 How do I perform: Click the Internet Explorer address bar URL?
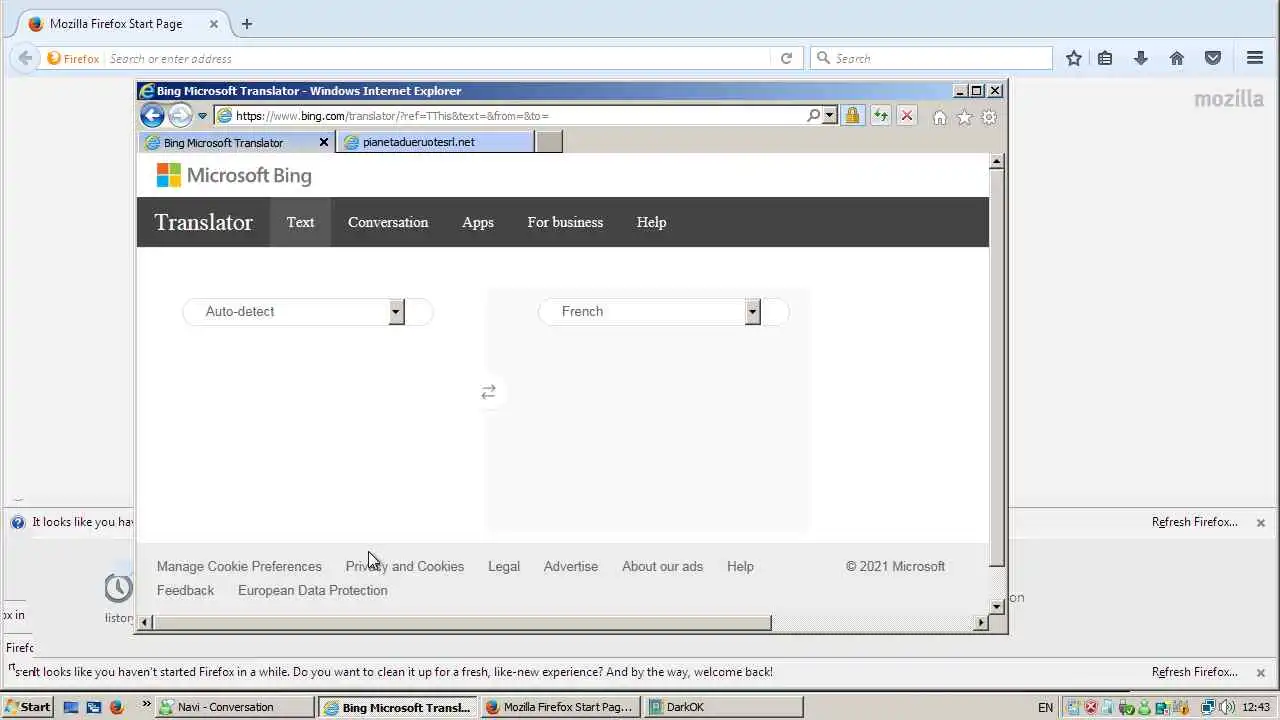(x=392, y=116)
